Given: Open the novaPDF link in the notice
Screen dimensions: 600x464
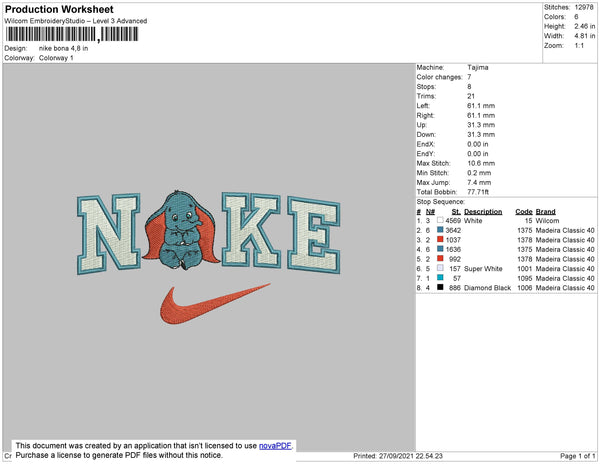Looking at the screenshot, I should click(275, 446).
